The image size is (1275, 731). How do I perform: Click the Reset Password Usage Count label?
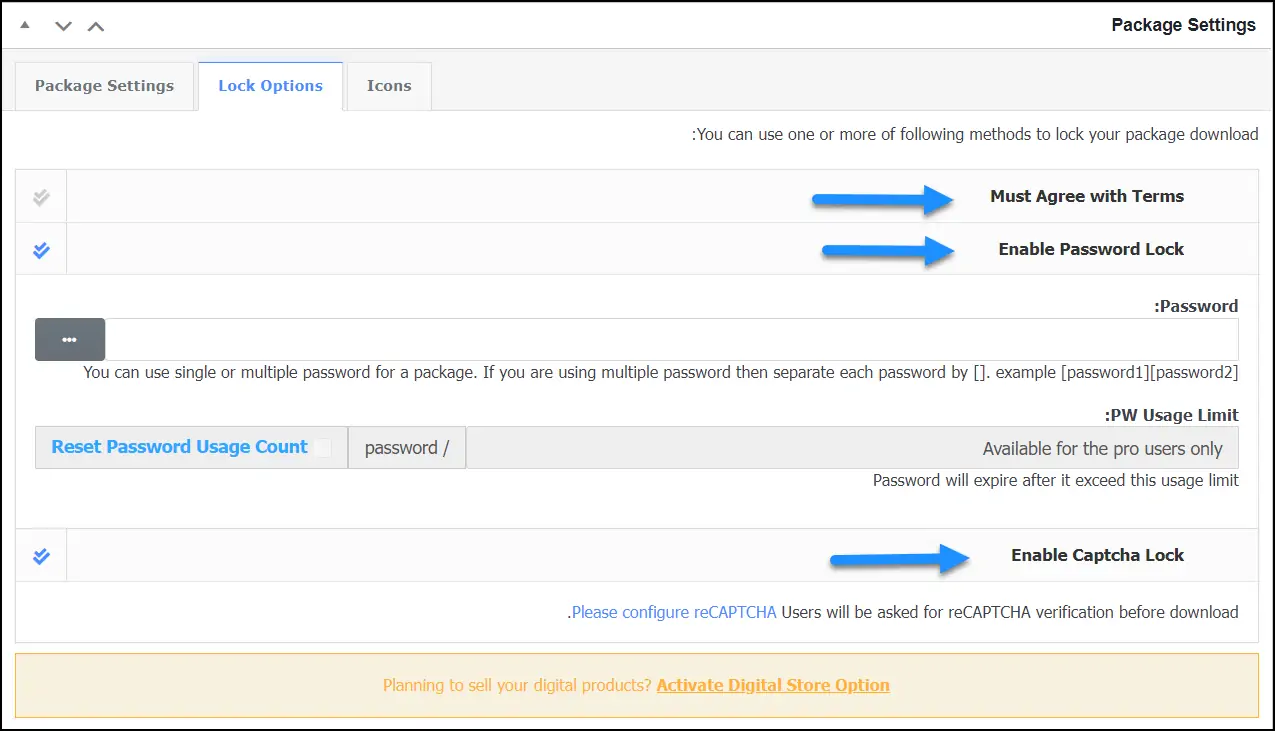[x=180, y=447]
